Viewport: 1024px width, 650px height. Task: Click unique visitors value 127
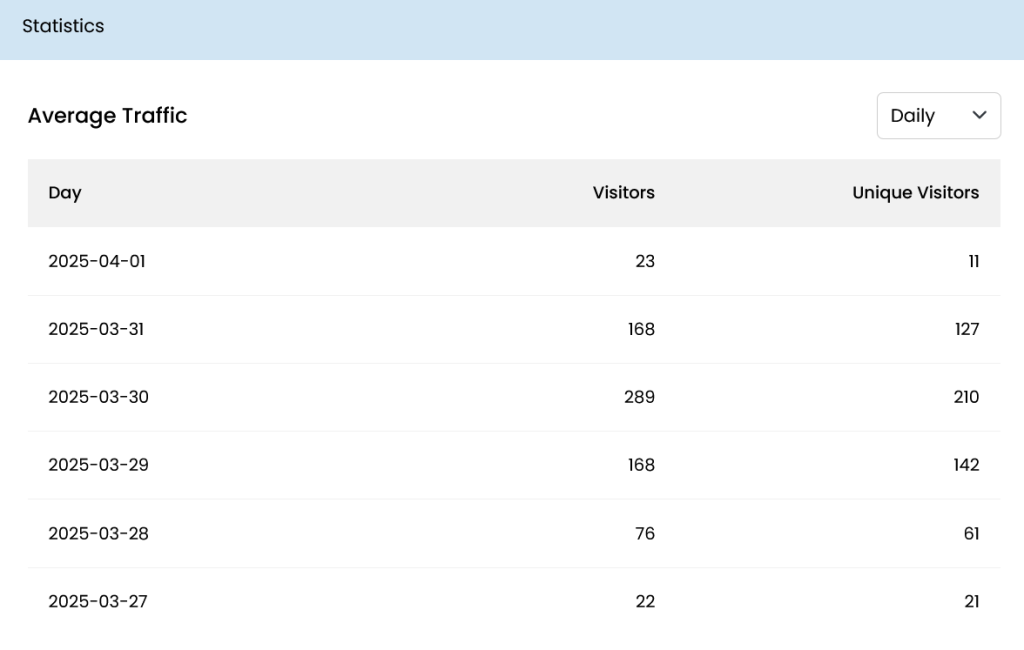coord(966,329)
